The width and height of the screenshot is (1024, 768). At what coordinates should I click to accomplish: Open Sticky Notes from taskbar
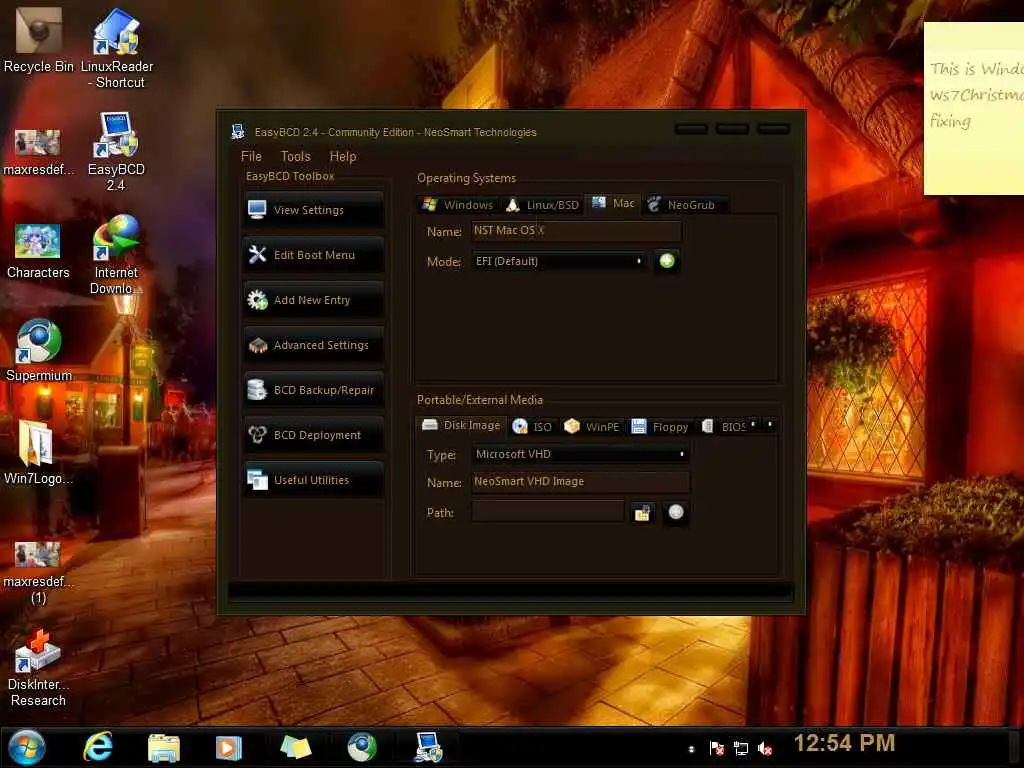pyautogui.click(x=295, y=747)
